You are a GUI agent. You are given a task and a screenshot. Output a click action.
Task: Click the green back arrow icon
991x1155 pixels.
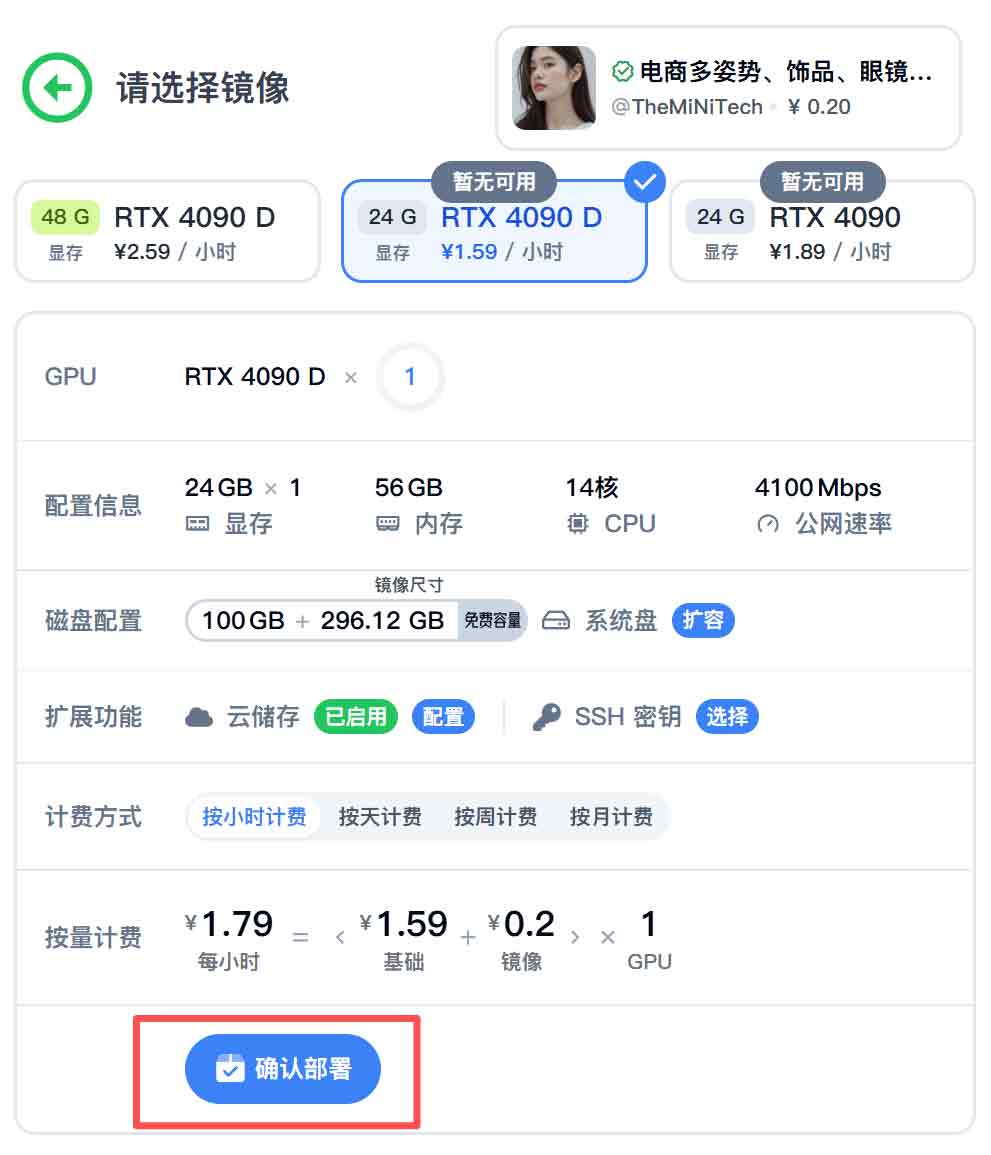coord(57,88)
